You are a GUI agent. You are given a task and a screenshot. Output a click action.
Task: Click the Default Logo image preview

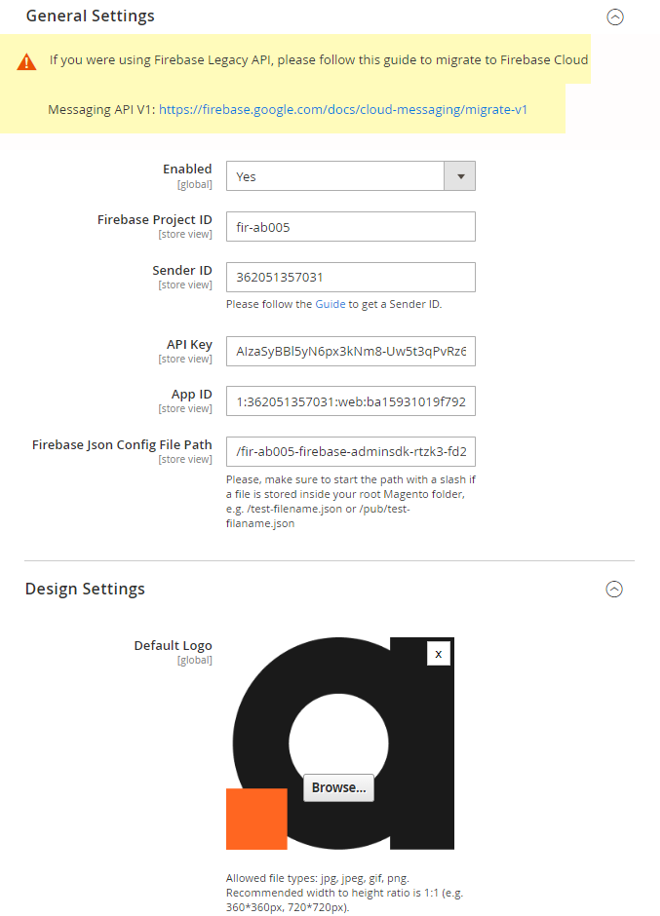pyautogui.click(x=340, y=743)
